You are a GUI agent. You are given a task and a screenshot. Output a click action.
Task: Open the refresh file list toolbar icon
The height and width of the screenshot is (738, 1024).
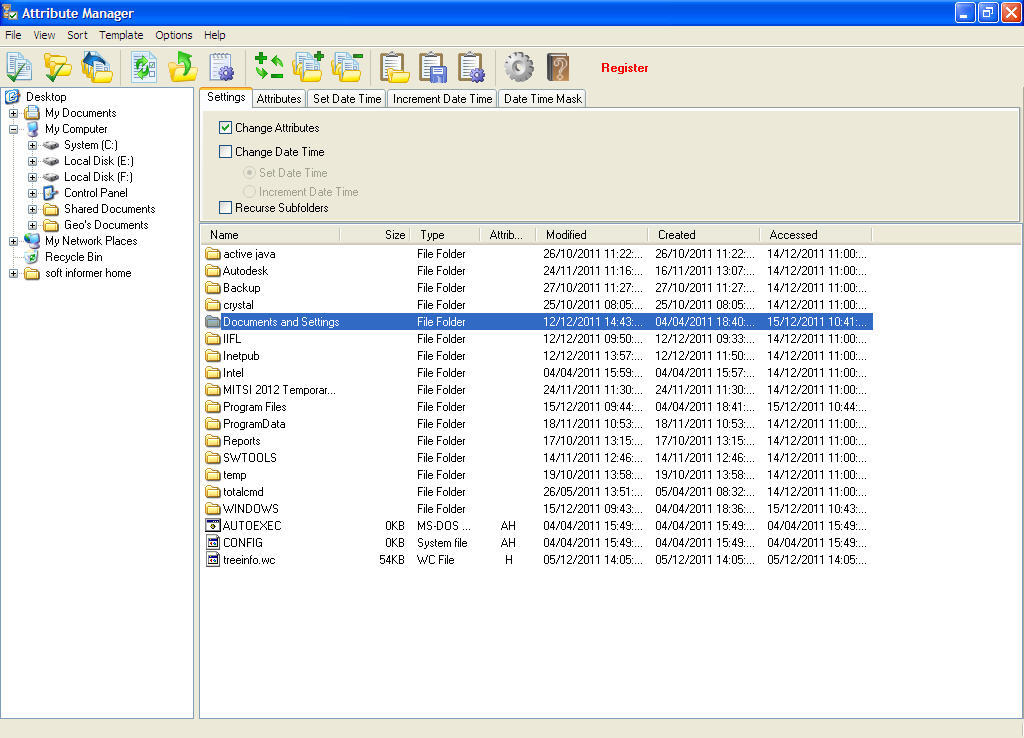coord(143,66)
